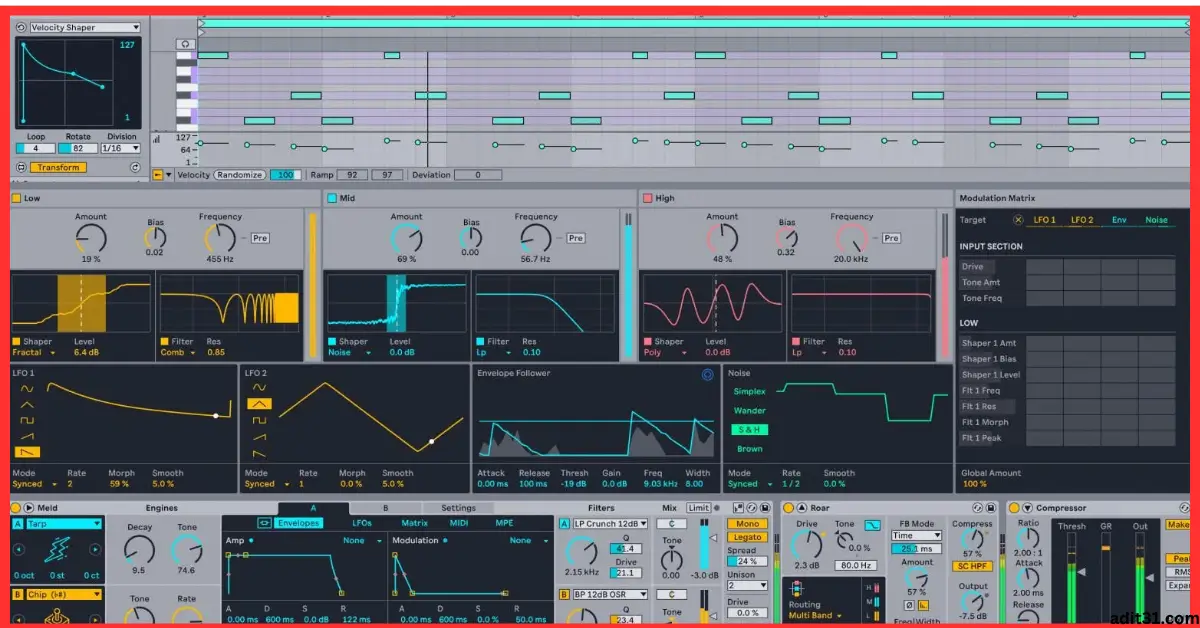Screen dimensions: 1200x628
Task: Switch to the Meld Matrix section
Action: 414,523
